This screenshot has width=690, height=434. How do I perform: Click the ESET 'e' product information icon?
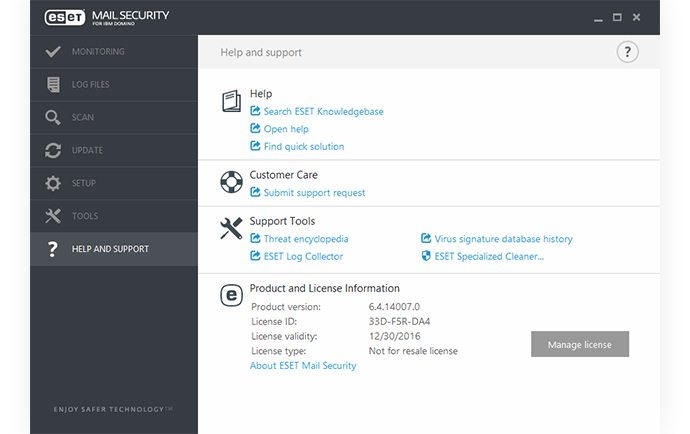click(231, 295)
